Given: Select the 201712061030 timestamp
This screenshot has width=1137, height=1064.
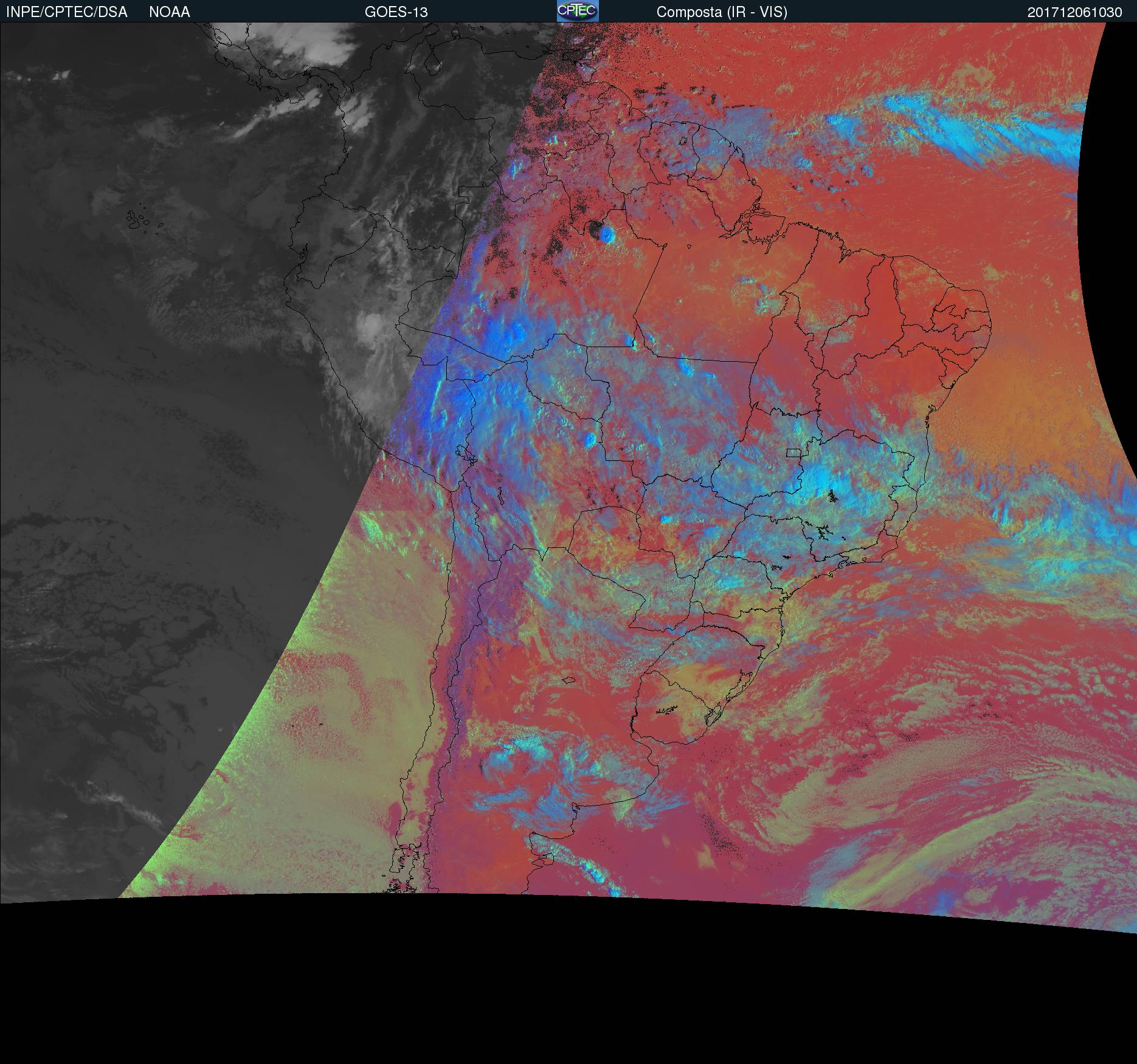Looking at the screenshot, I should (x=1075, y=12).
